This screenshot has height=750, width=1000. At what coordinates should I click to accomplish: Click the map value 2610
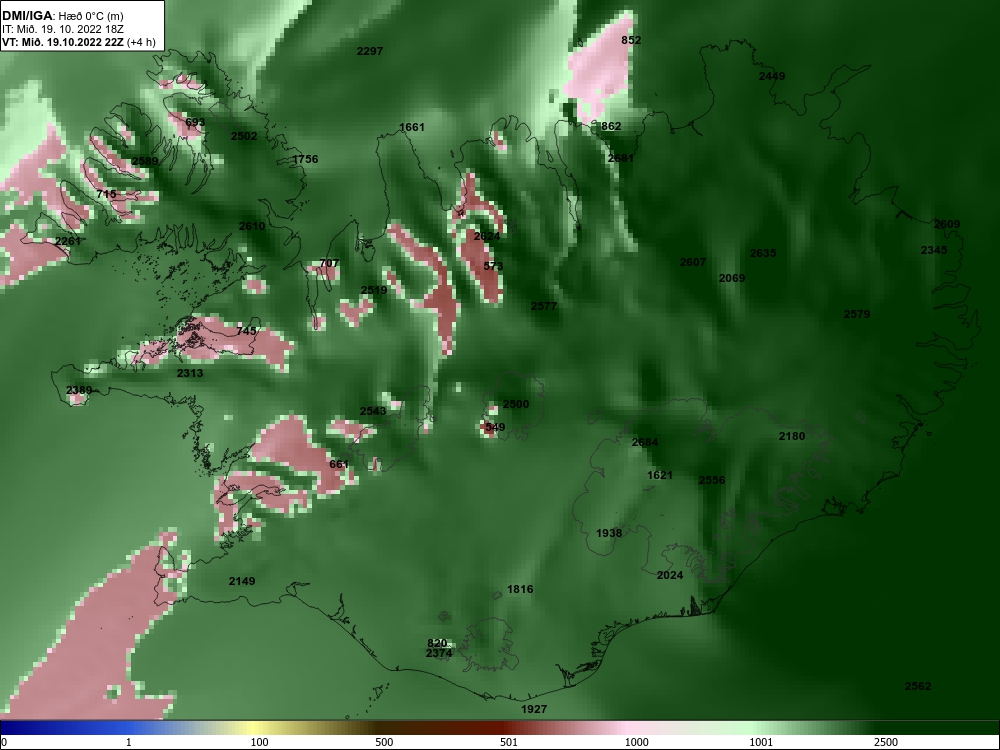point(252,226)
